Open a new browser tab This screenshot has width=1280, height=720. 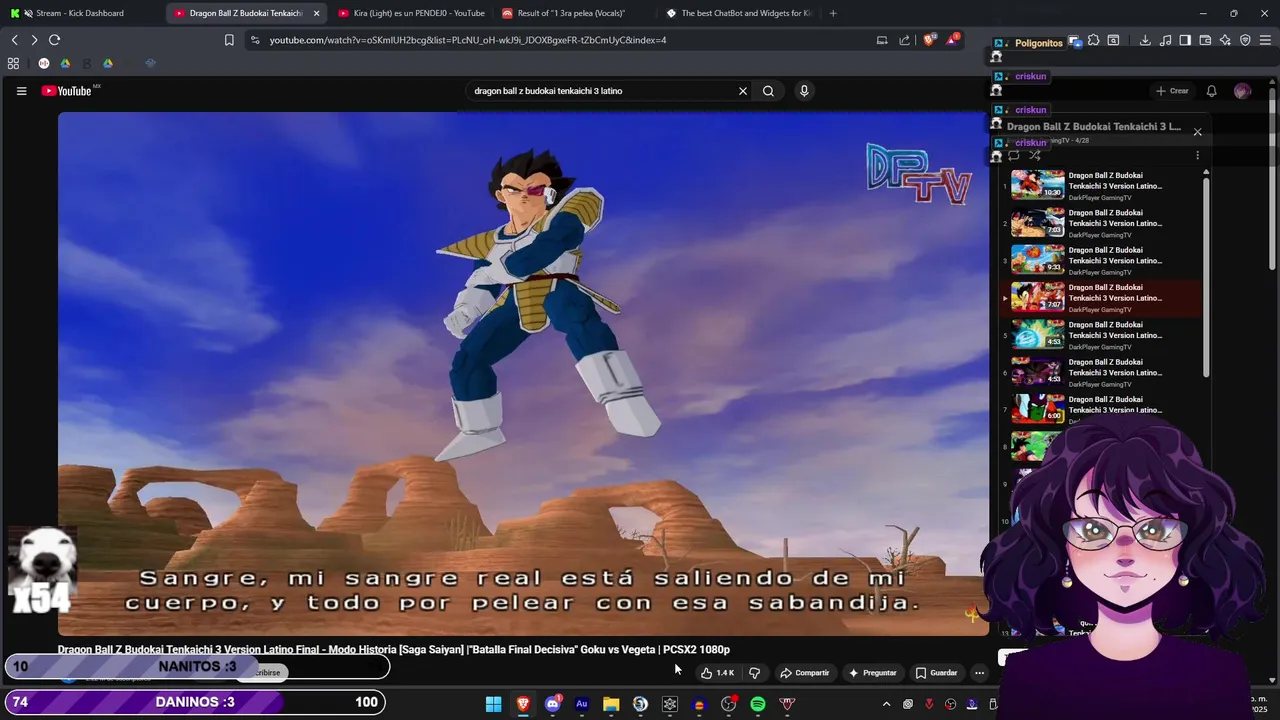click(x=833, y=13)
